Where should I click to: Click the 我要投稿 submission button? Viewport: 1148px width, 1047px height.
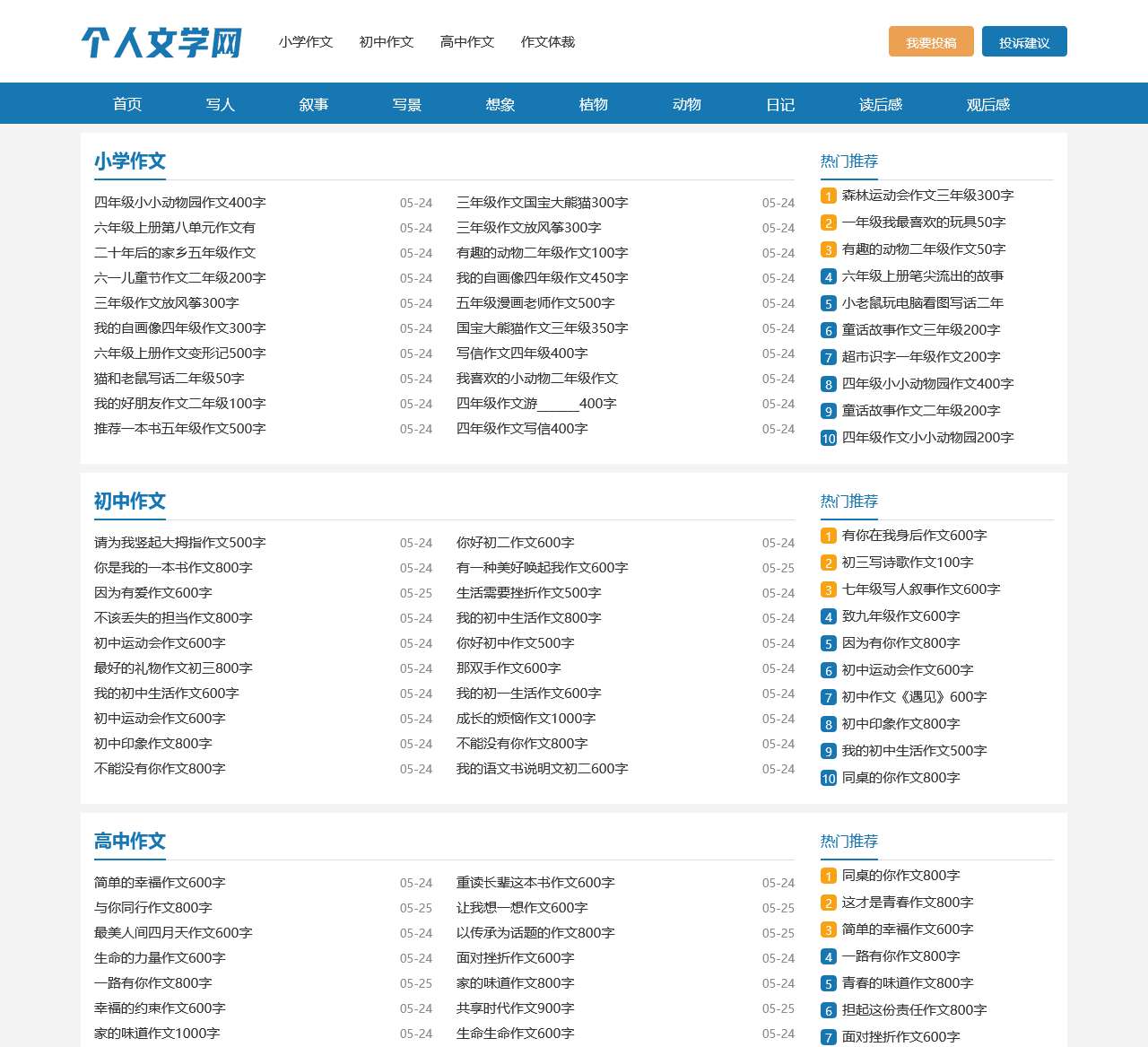click(931, 41)
